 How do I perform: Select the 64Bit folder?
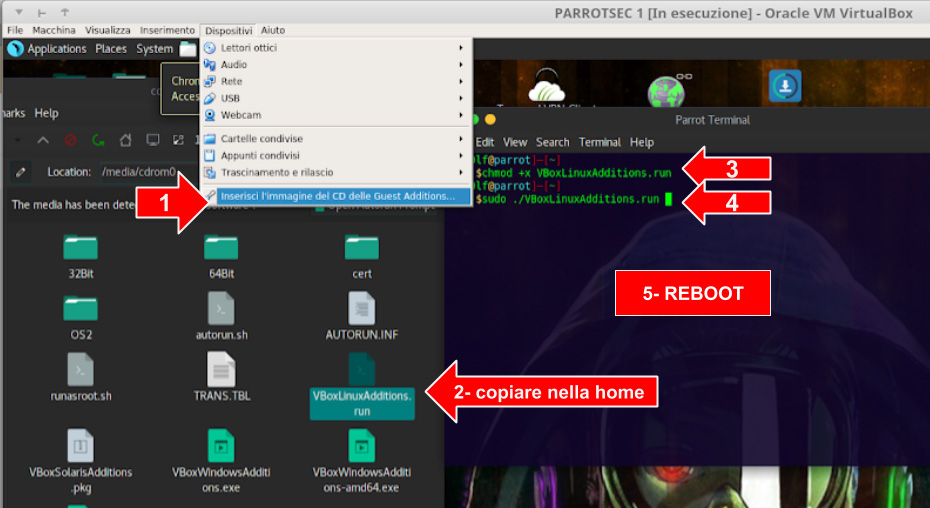221,257
